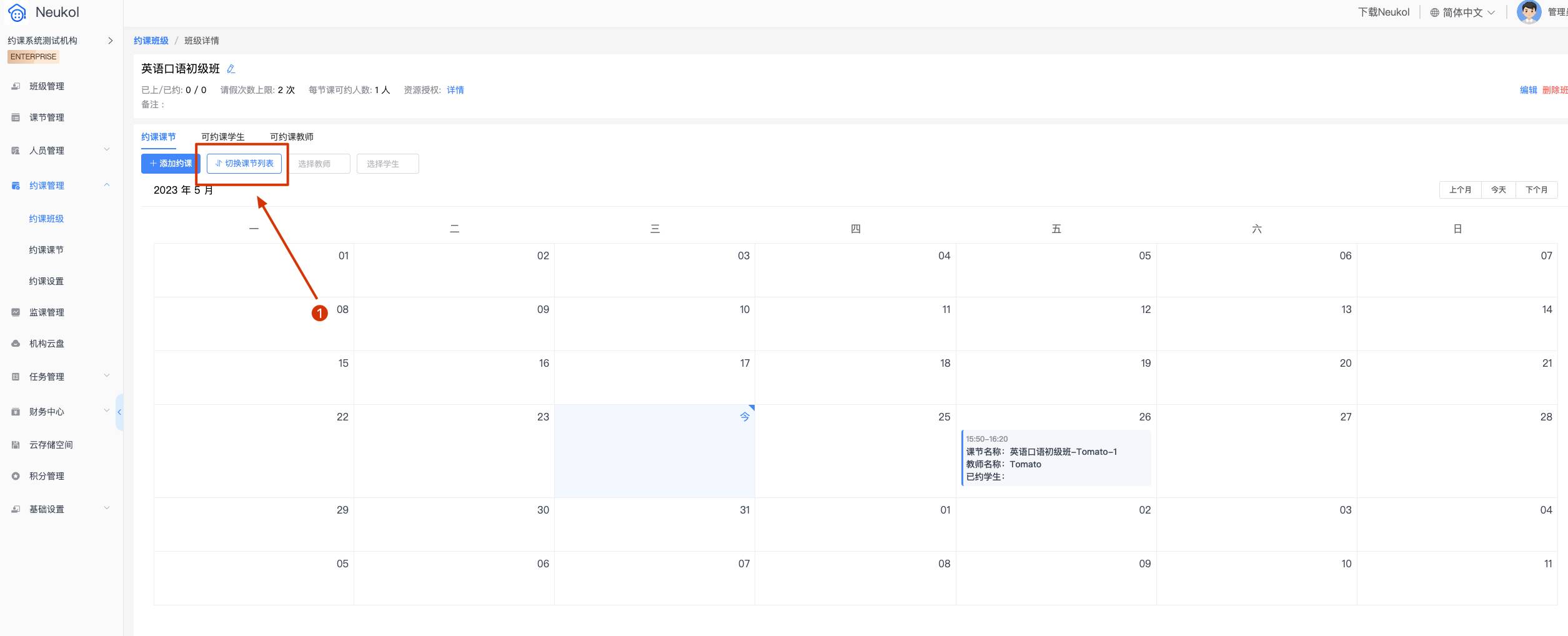Viewport: 1568px width, 636px height.
Task: Click the Neukol logo icon
Action: pos(17,12)
